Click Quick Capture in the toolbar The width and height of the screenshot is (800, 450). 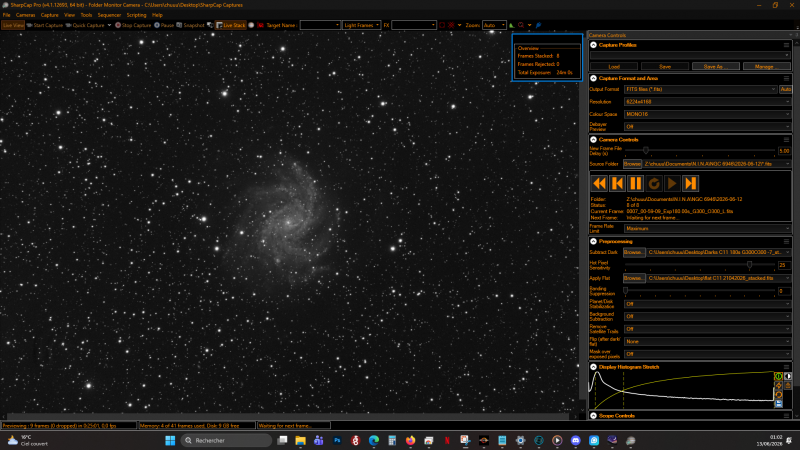point(85,25)
